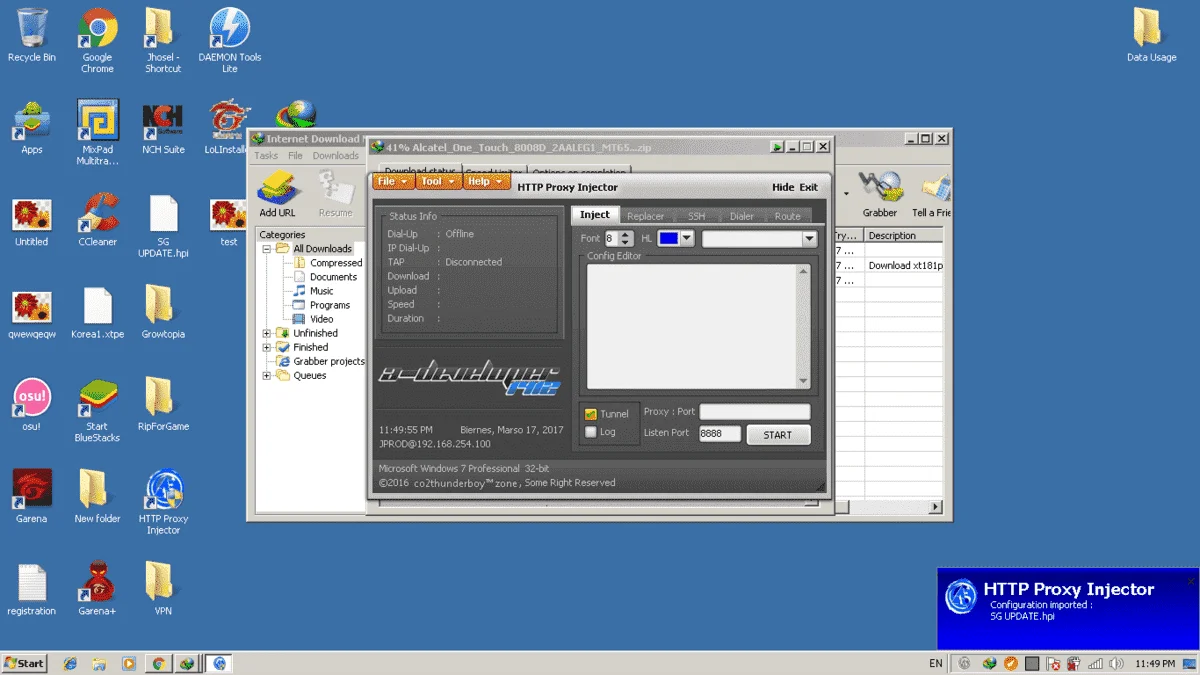Click the Description column header in IDM

(x=904, y=236)
